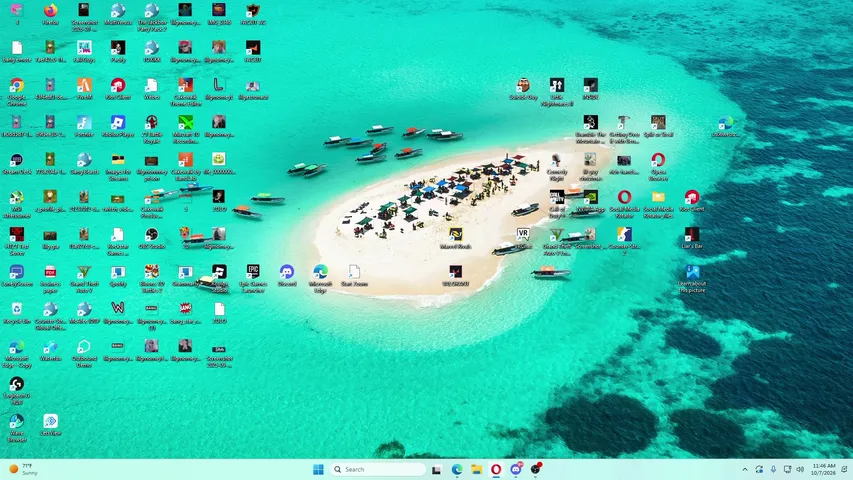
Task: Select the Roblox Player desktop icon
Action: coord(118,126)
